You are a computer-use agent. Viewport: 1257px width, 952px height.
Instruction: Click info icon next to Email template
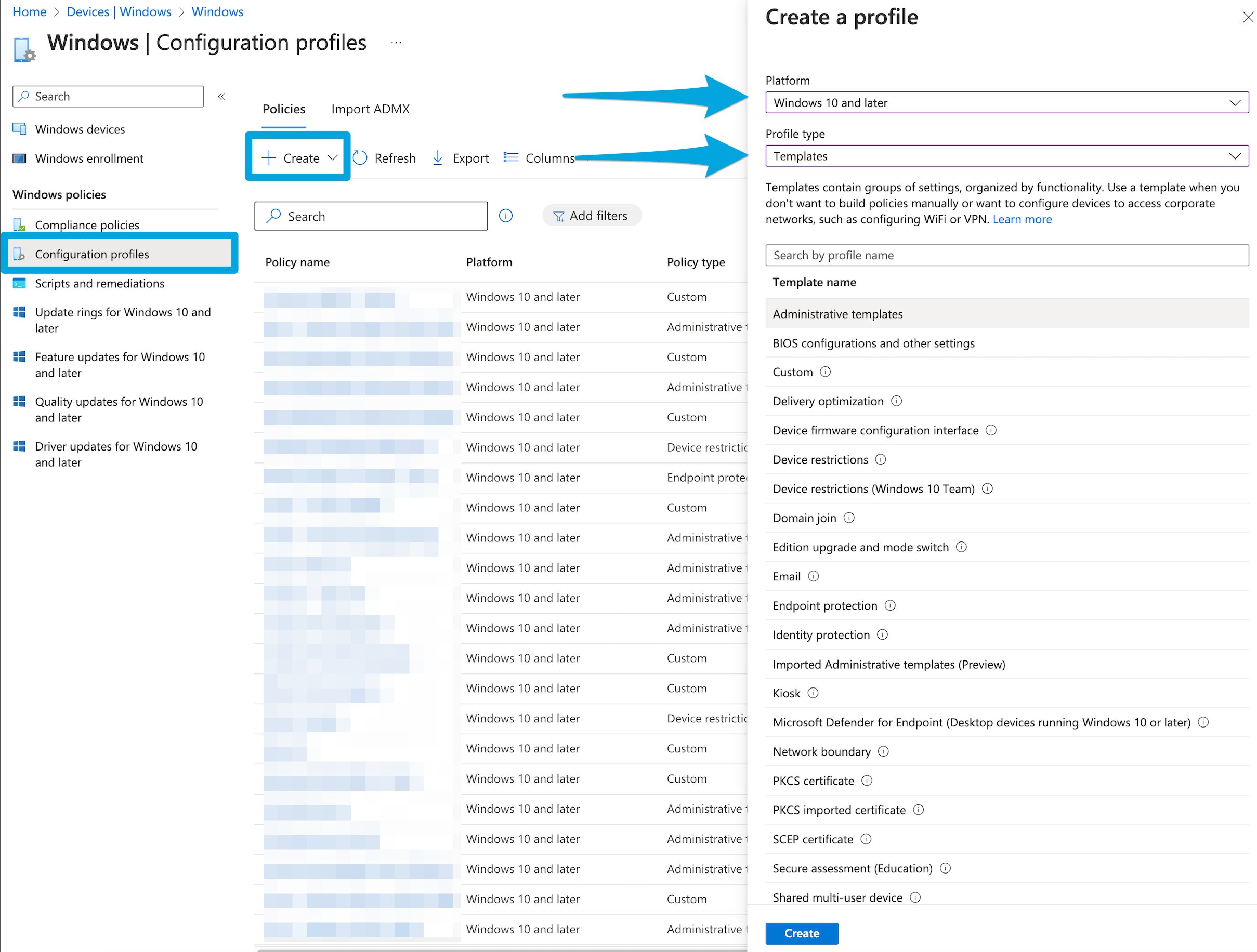pos(814,576)
